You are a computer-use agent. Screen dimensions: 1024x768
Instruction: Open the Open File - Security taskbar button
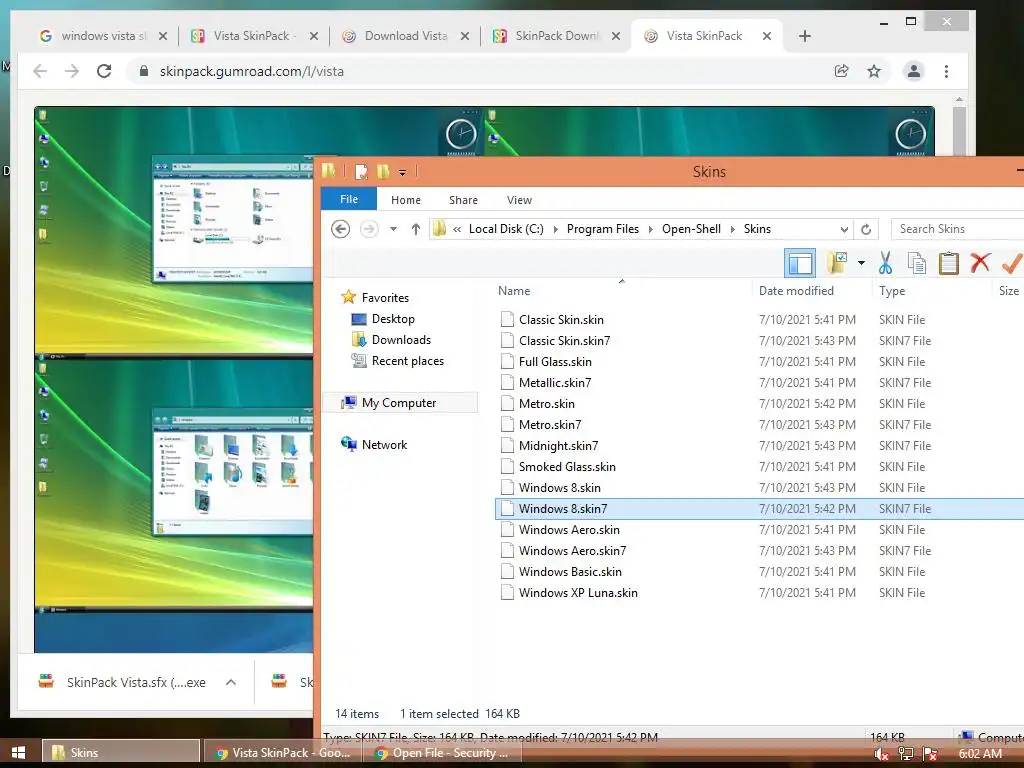pos(444,752)
